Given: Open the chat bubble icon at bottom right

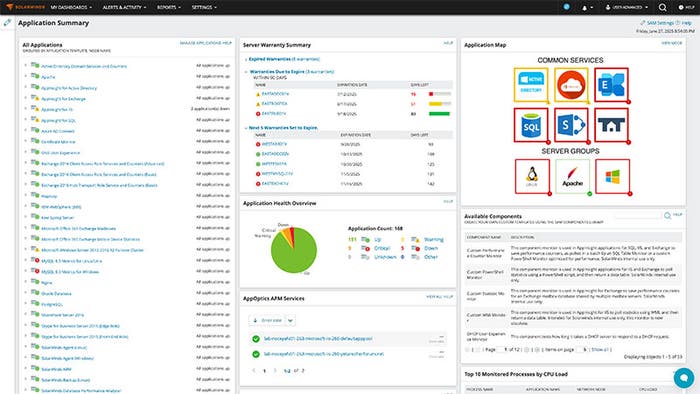Looking at the screenshot, I should click(683, 377).
